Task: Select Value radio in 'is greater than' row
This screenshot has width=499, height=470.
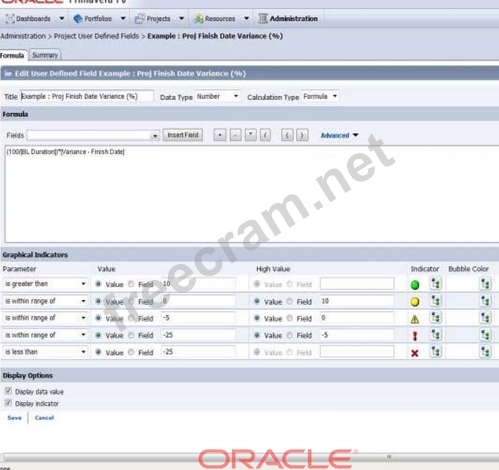Action: pos(98,284)
